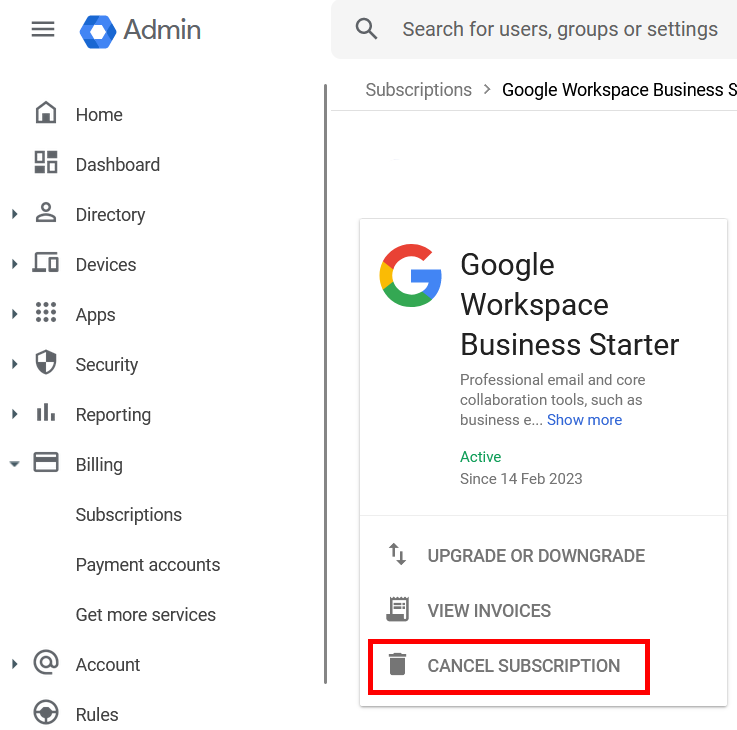737x730 pixels.
Task: Click the search users, groups or settings field
Action: pyautogui.click(x=560, y=29)
